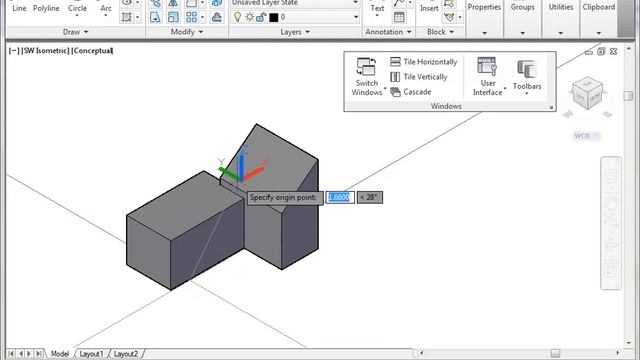
Task: Open the Utilities panel dropdown
Action: pyautogui.click(x=560, y=33)
